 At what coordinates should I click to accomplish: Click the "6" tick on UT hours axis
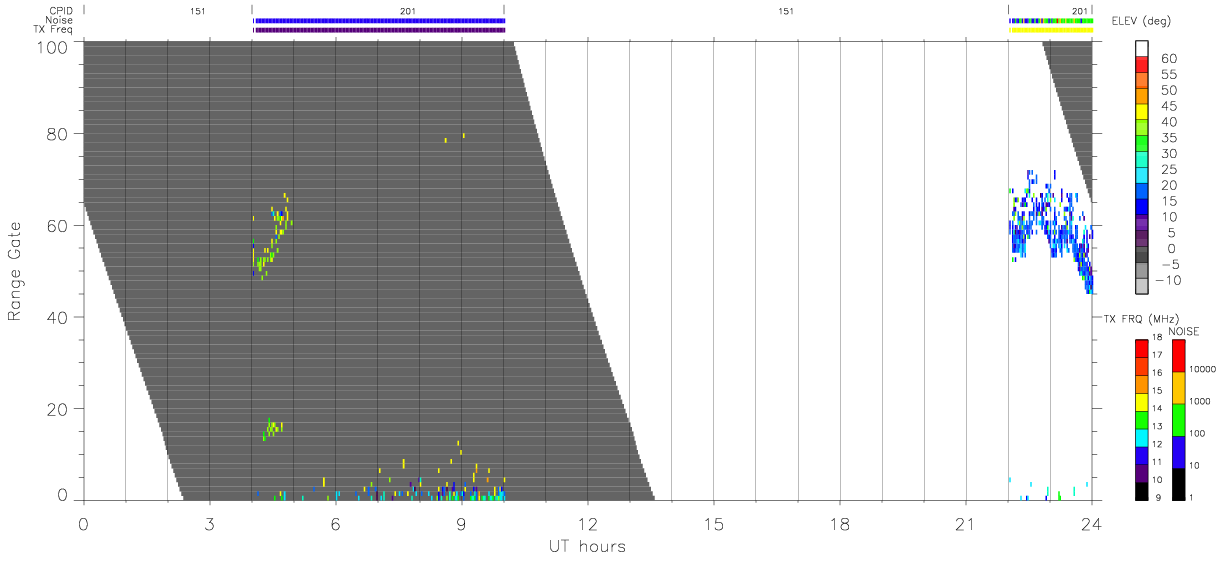[335, 523]
